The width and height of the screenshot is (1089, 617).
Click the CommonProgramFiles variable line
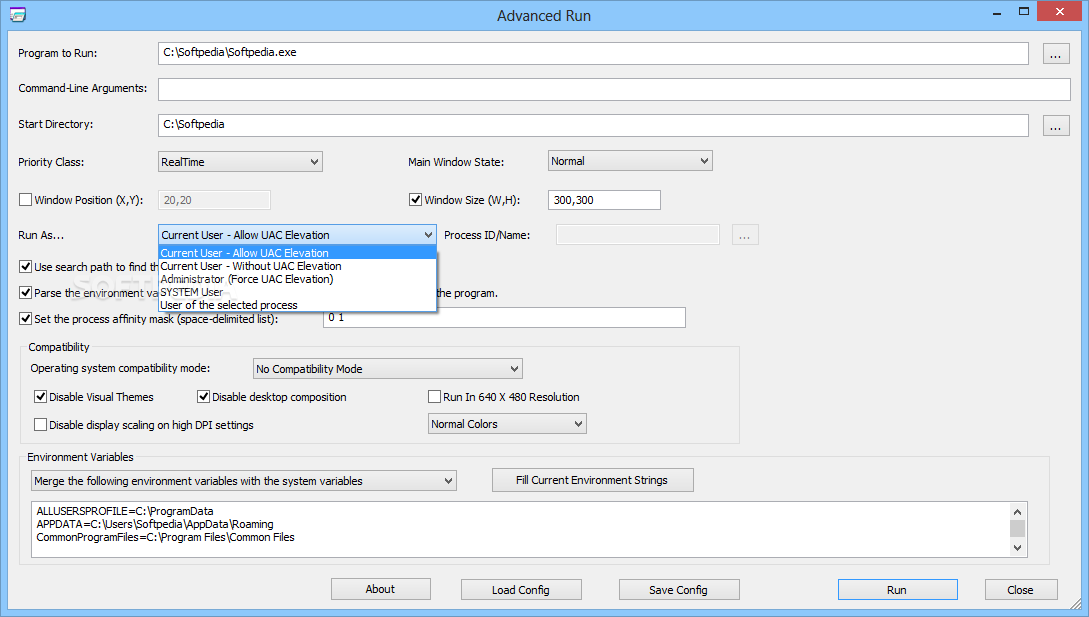pyautogui.click(x=165, y=537)
